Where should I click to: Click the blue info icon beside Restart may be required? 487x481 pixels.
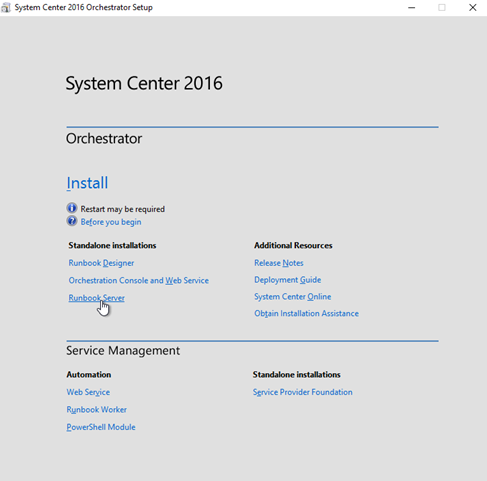(72, 208)
